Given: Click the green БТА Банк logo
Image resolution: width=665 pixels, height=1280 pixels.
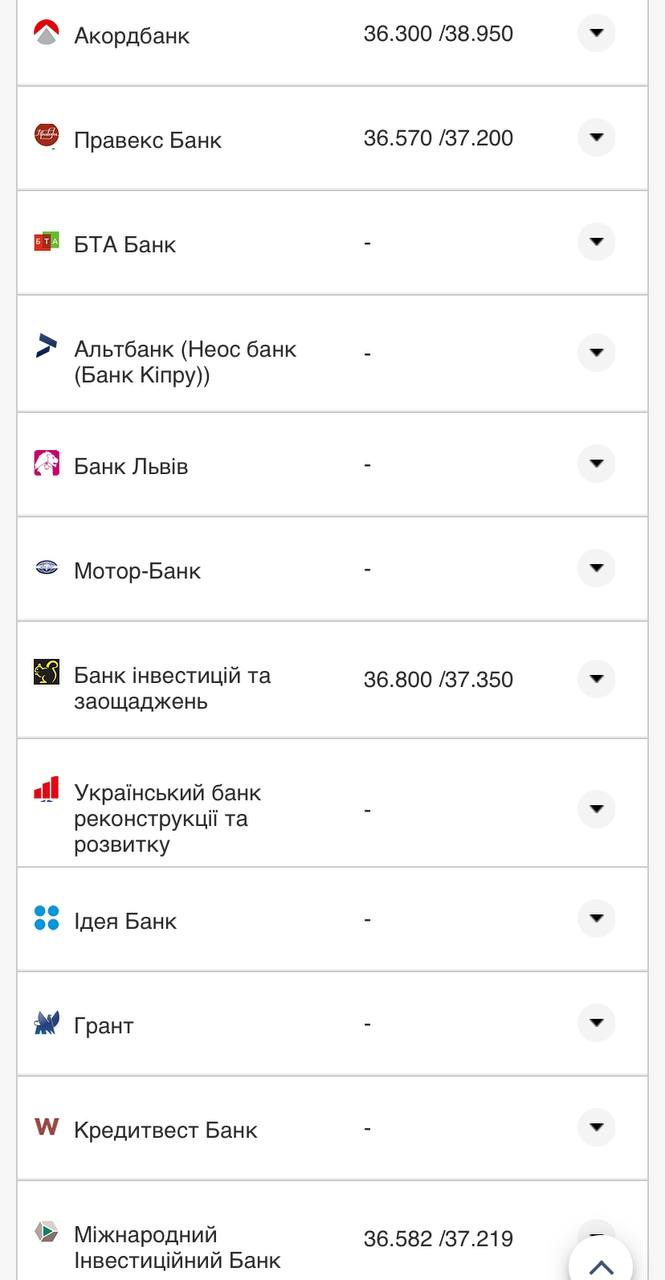Looking at the screenshot, I should [45, 240].
